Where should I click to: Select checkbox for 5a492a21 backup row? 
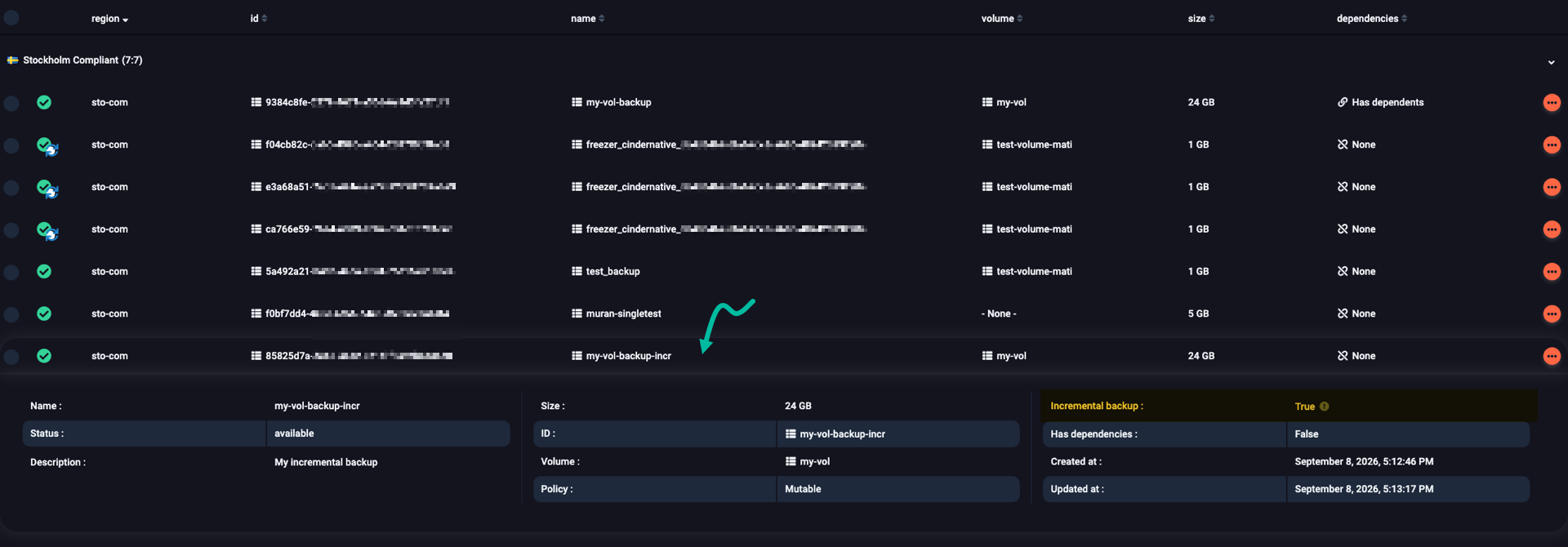pos(11,272)
